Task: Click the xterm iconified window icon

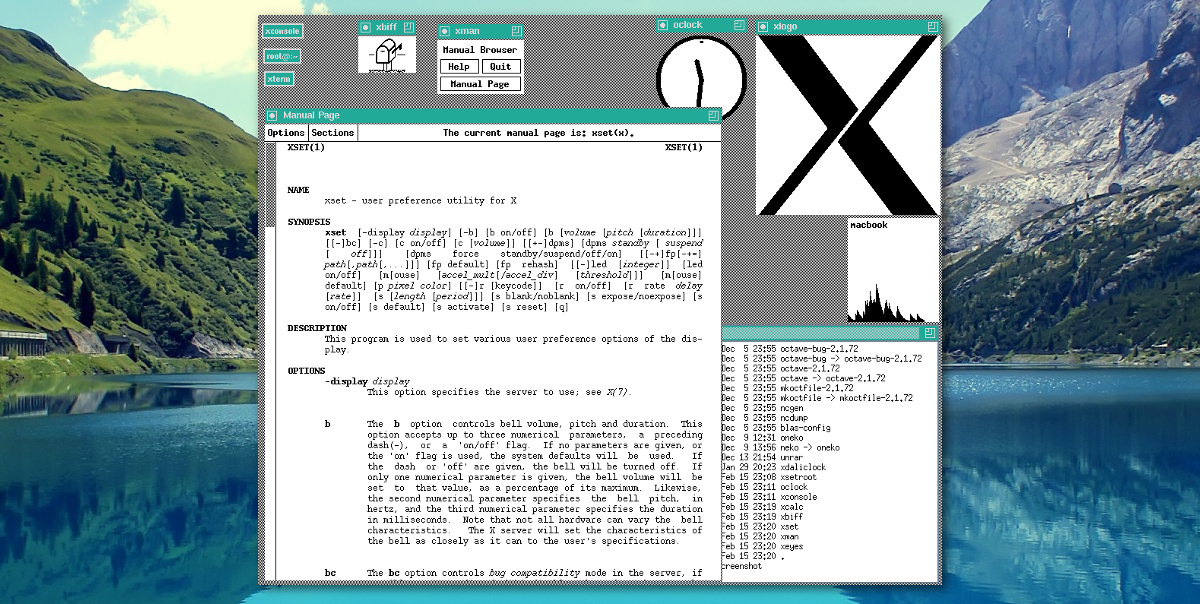Action: [x=279, y=79]
